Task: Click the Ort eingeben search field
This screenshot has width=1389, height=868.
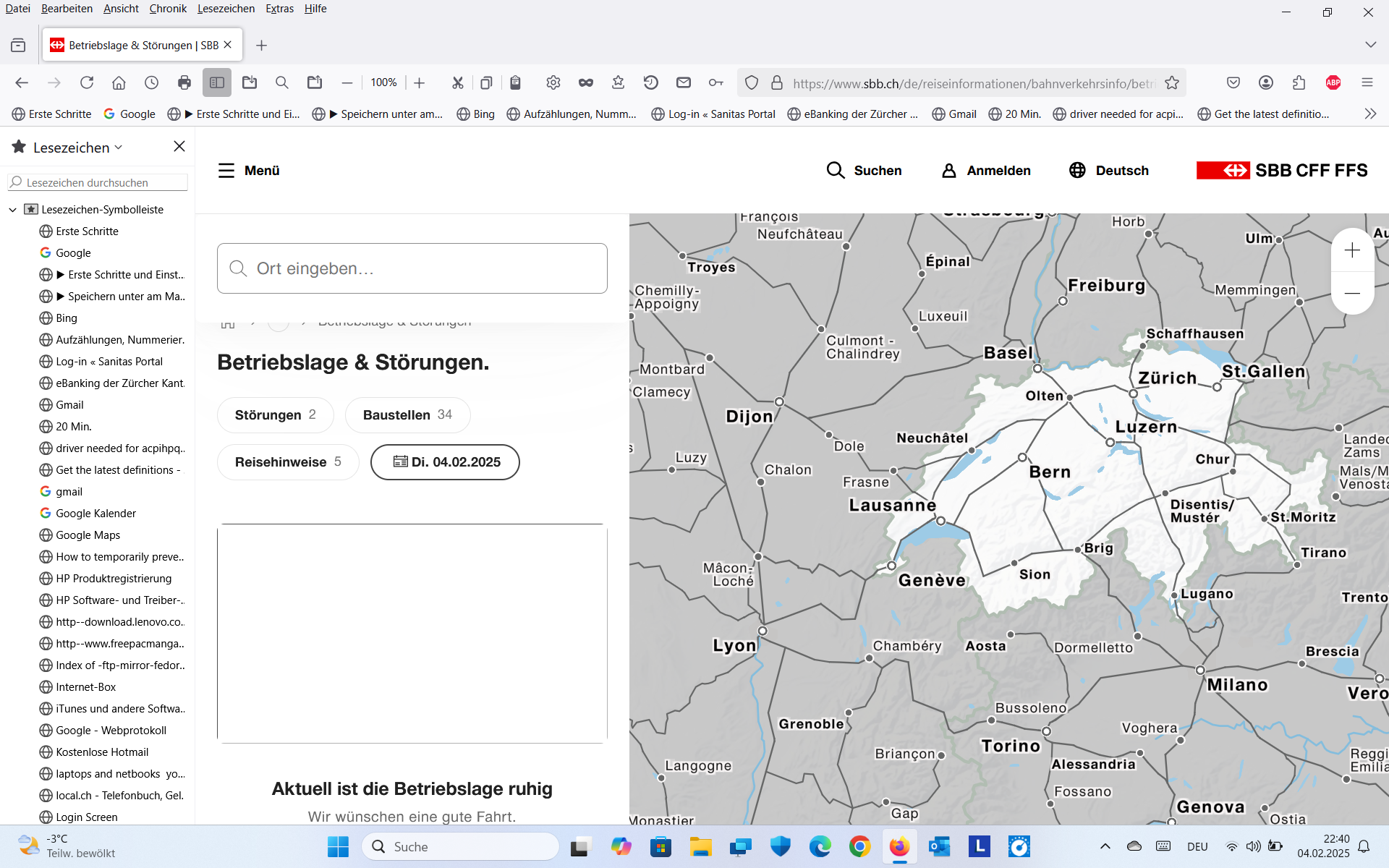Action: pyautogui.click(x=412, y=268)
